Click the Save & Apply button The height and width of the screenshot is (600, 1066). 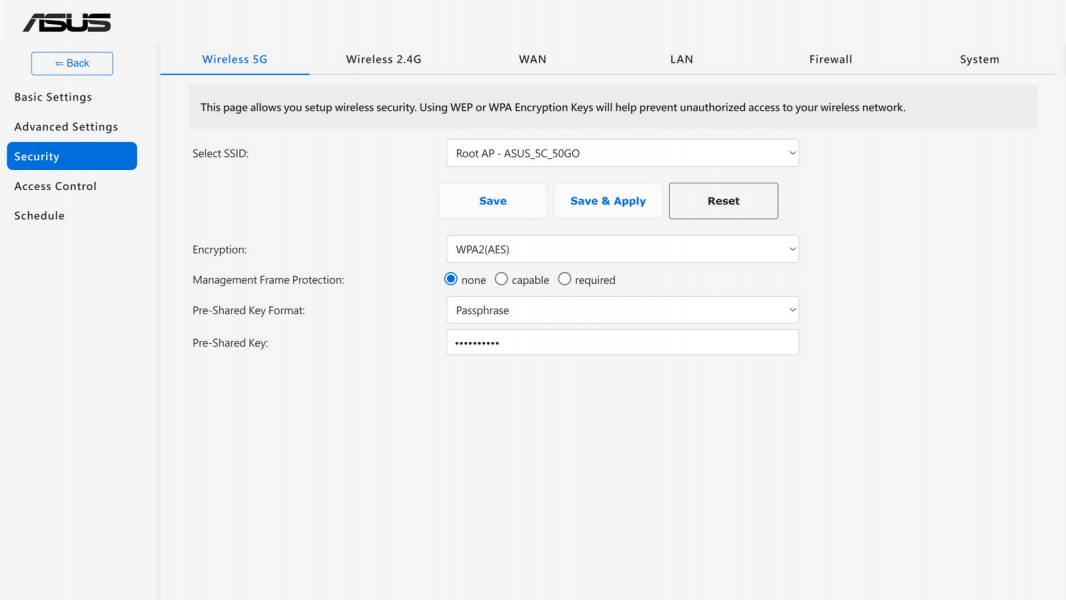coord(608,201)
